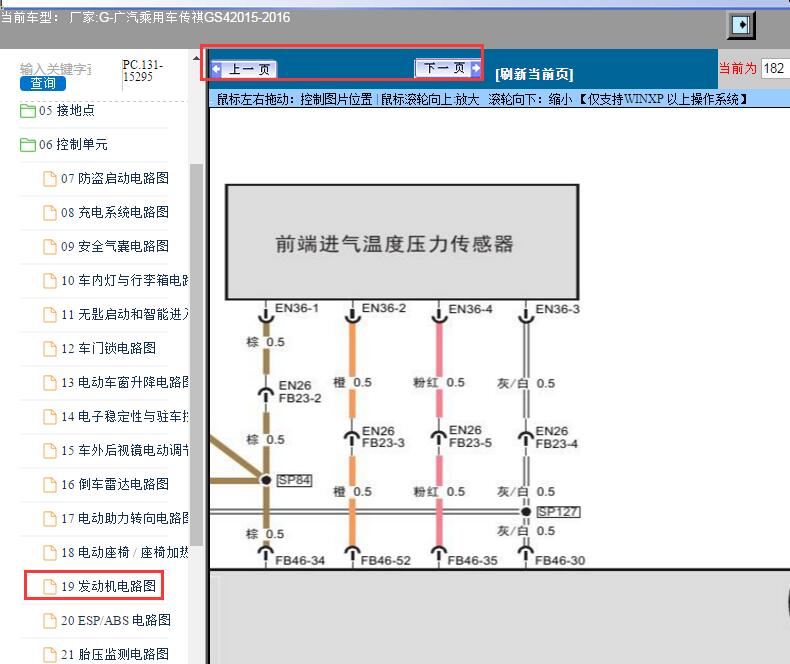The width and height of the screenshot is (790, 664).
Task: Open 20 ESP/ABS 电路图
Action: click(116, 621)
